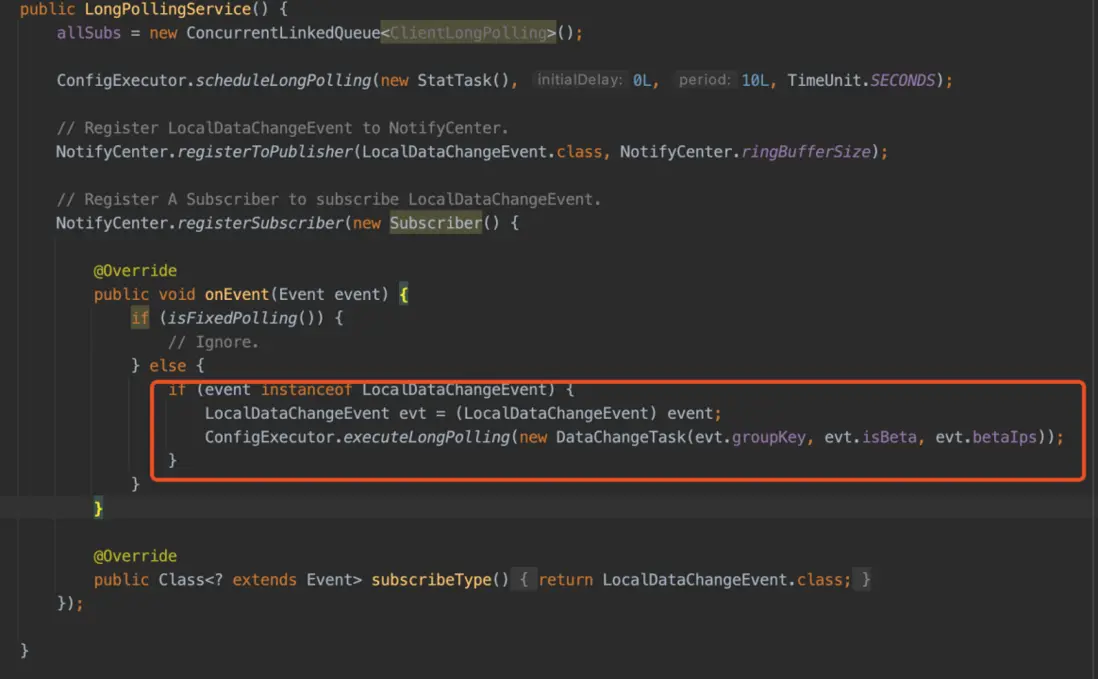Click the folded closing brace after LocalDataChangeEvent.class

coord(866,580)
